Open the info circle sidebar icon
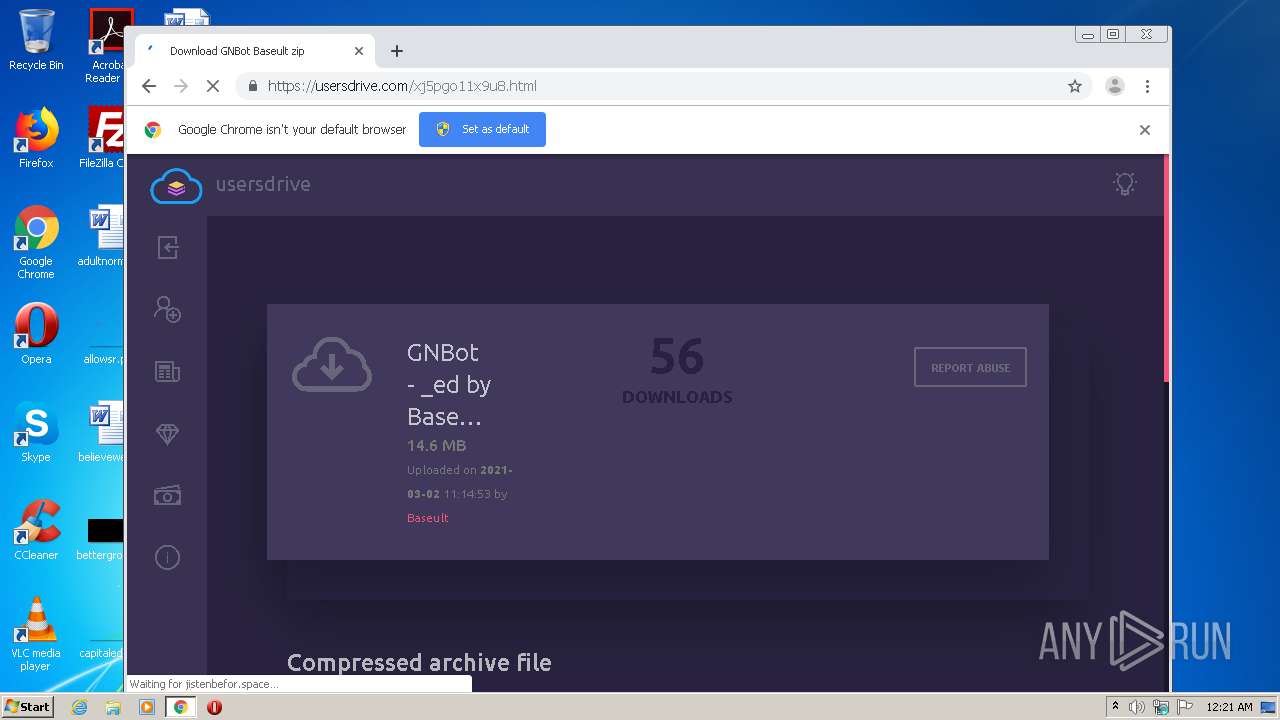Screen dimensions: 1280x720 pos(167,557)
